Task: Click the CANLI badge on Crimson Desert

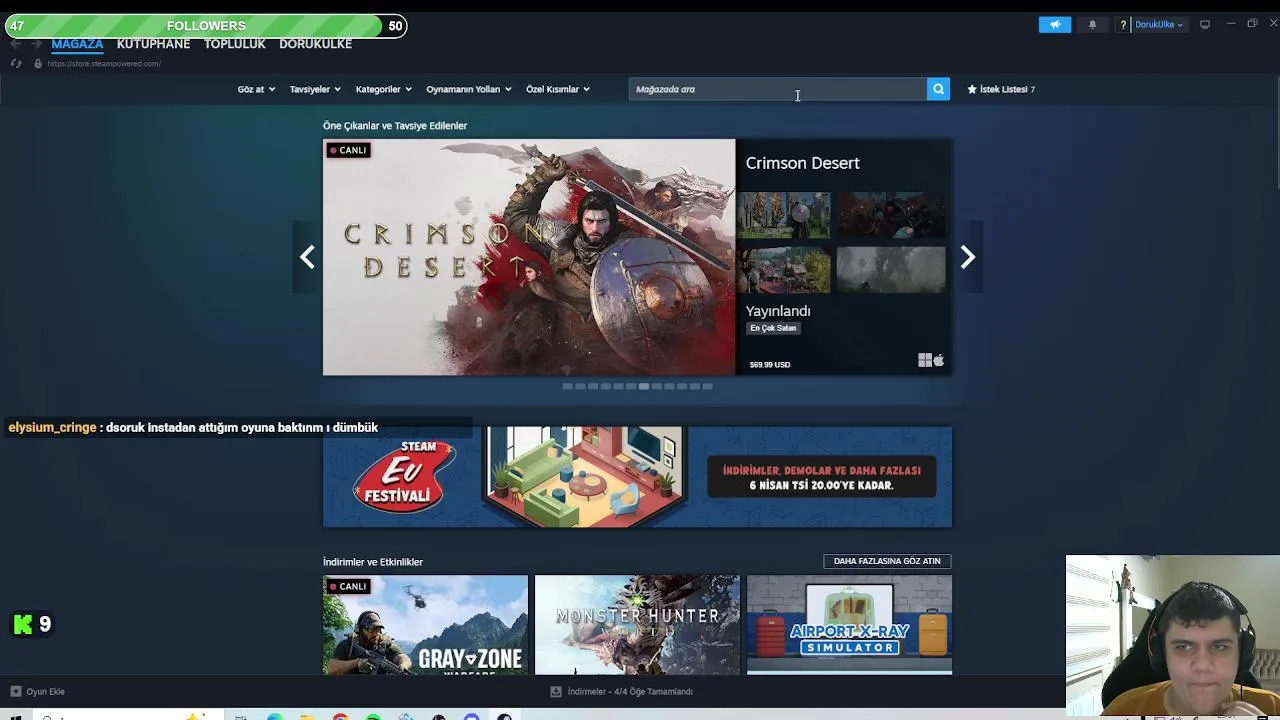Action: pos(348,150)
